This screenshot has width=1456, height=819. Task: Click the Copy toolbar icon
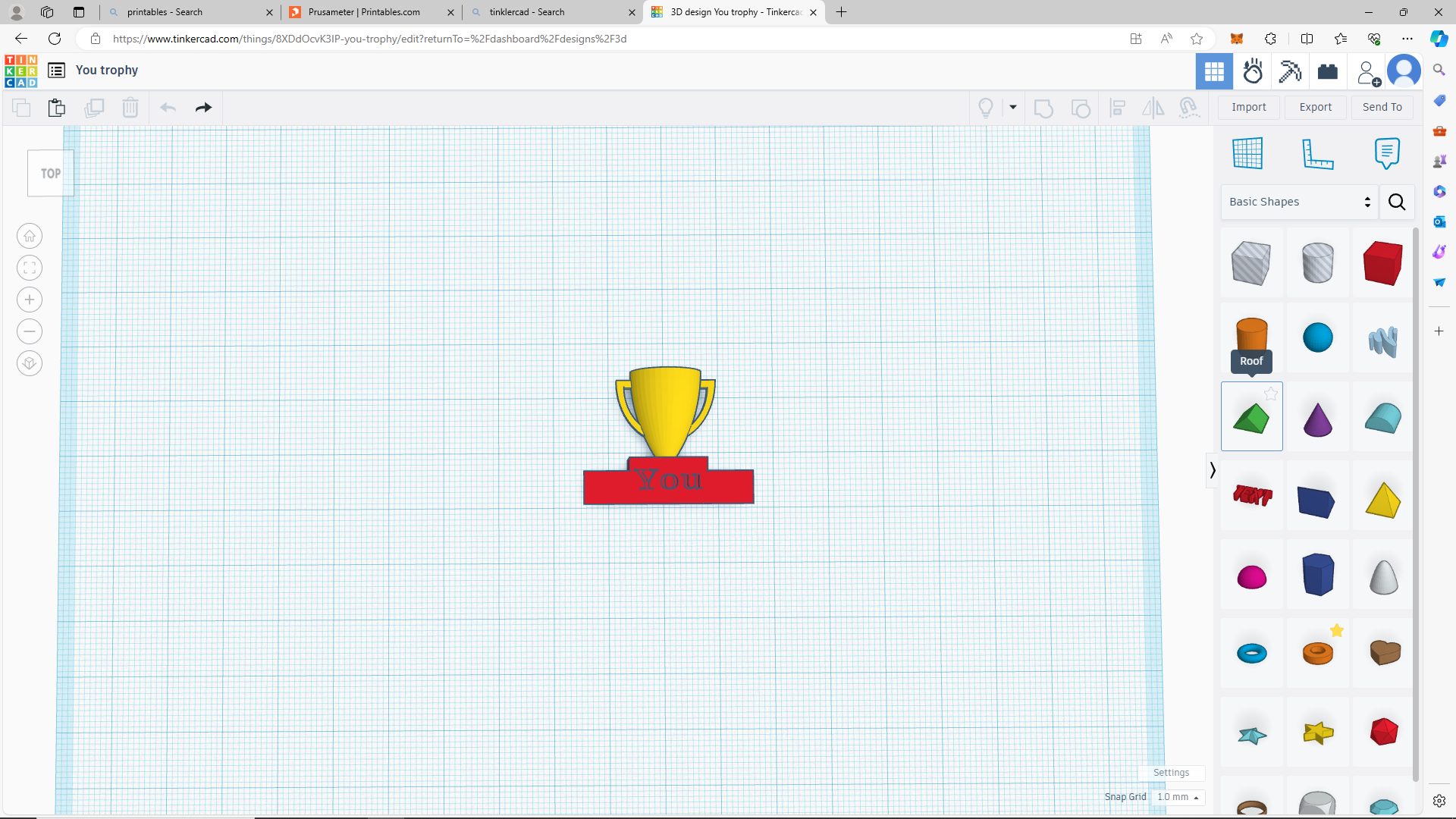(x=21, y=108)
